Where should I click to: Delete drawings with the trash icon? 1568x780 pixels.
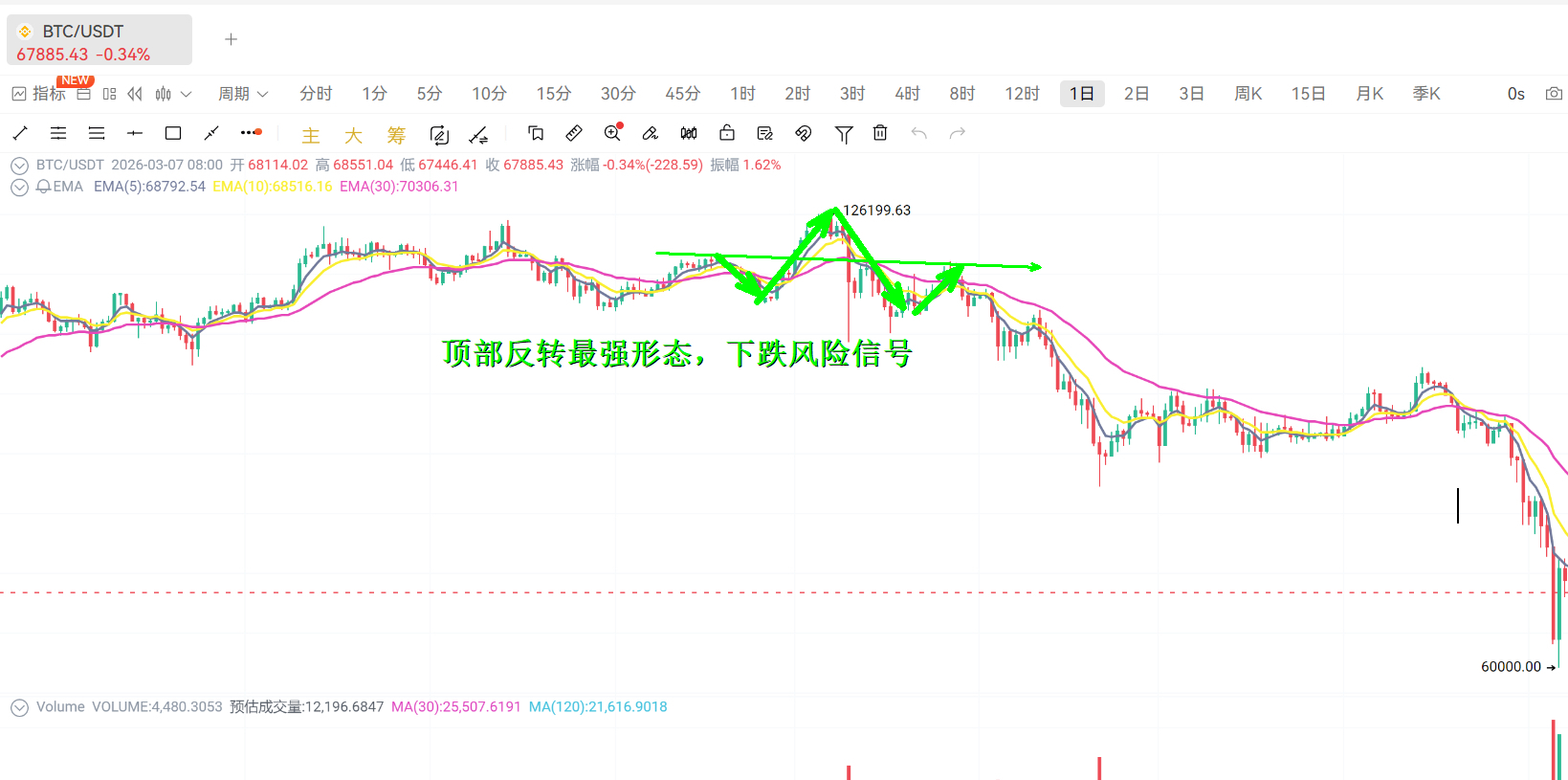point(880,133)
